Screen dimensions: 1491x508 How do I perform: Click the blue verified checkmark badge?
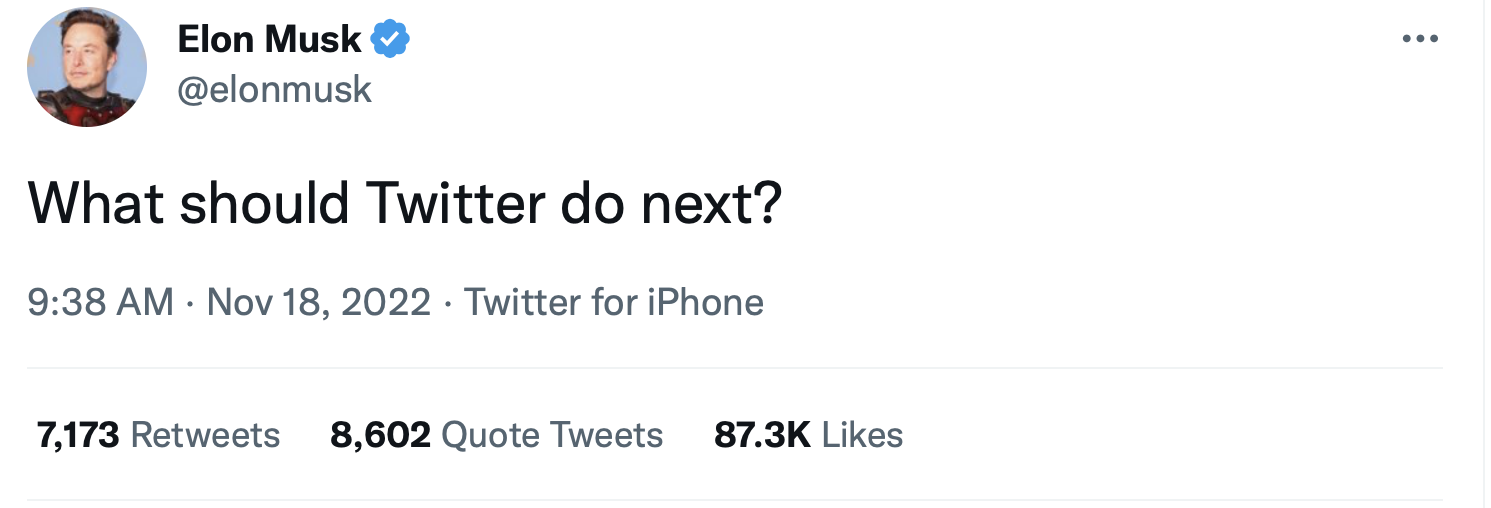390,40
